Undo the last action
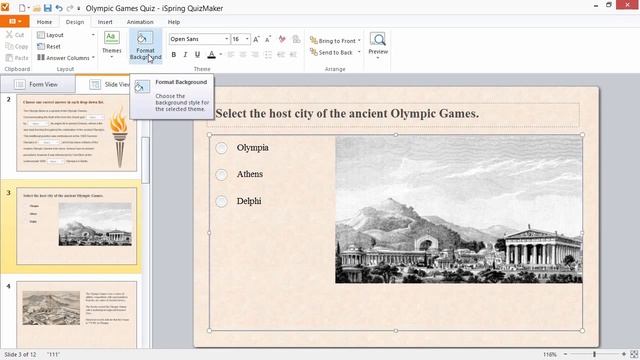Image resolution: width=640 pixels, height=360 pixels. click(59, 8)
